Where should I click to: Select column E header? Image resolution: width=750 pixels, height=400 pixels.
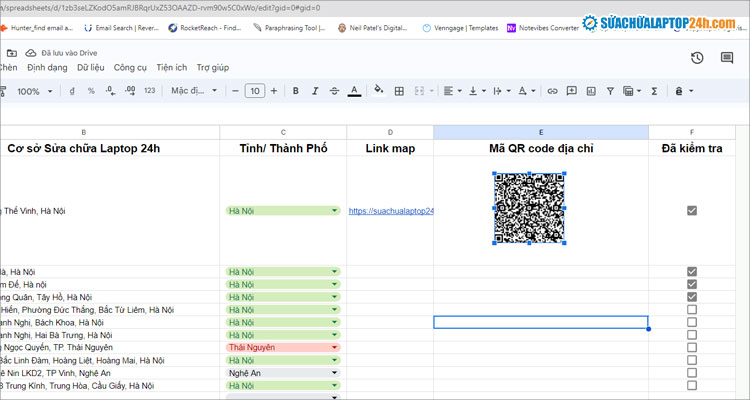pos(541,133)
